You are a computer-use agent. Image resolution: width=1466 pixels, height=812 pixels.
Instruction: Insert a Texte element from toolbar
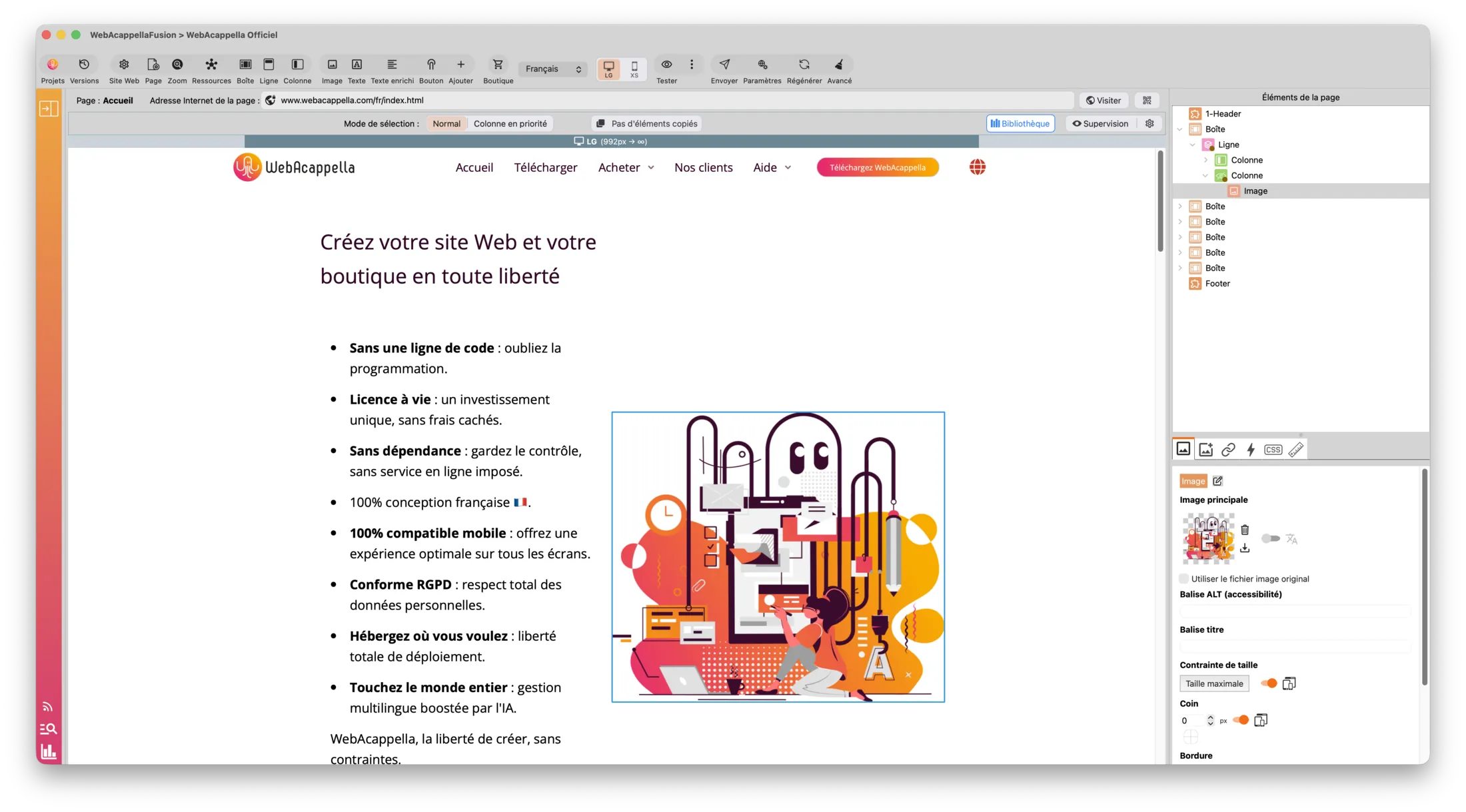pyautogui.click(x=357, y=65)
